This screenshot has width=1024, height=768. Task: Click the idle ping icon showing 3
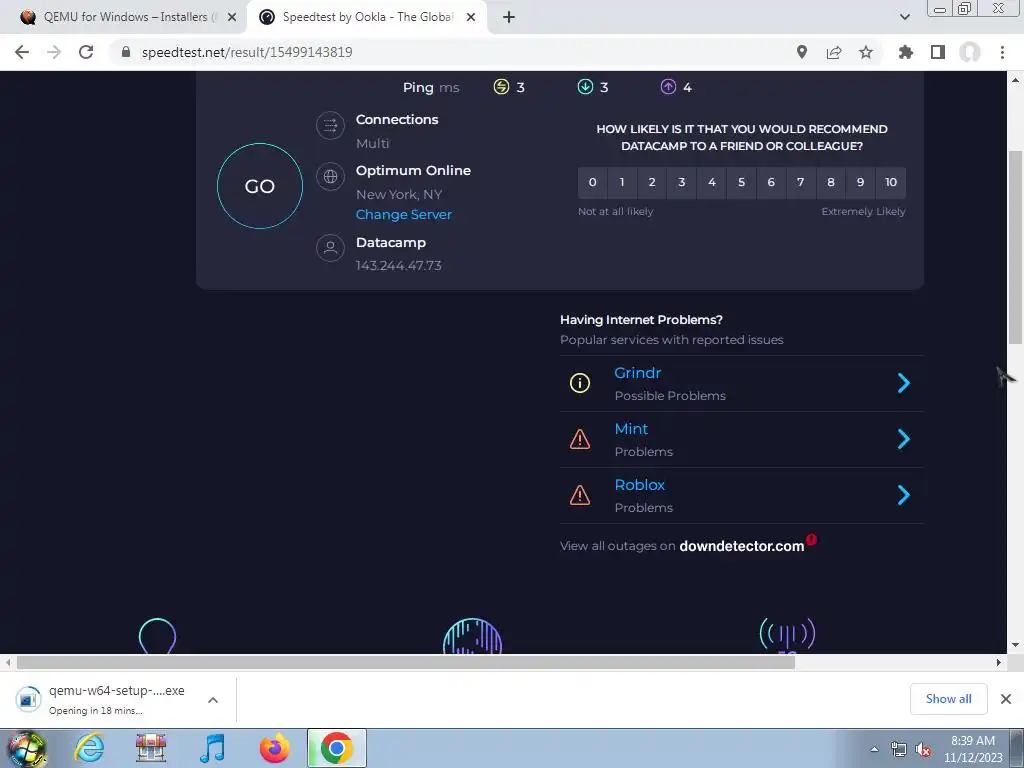[502, 87]
